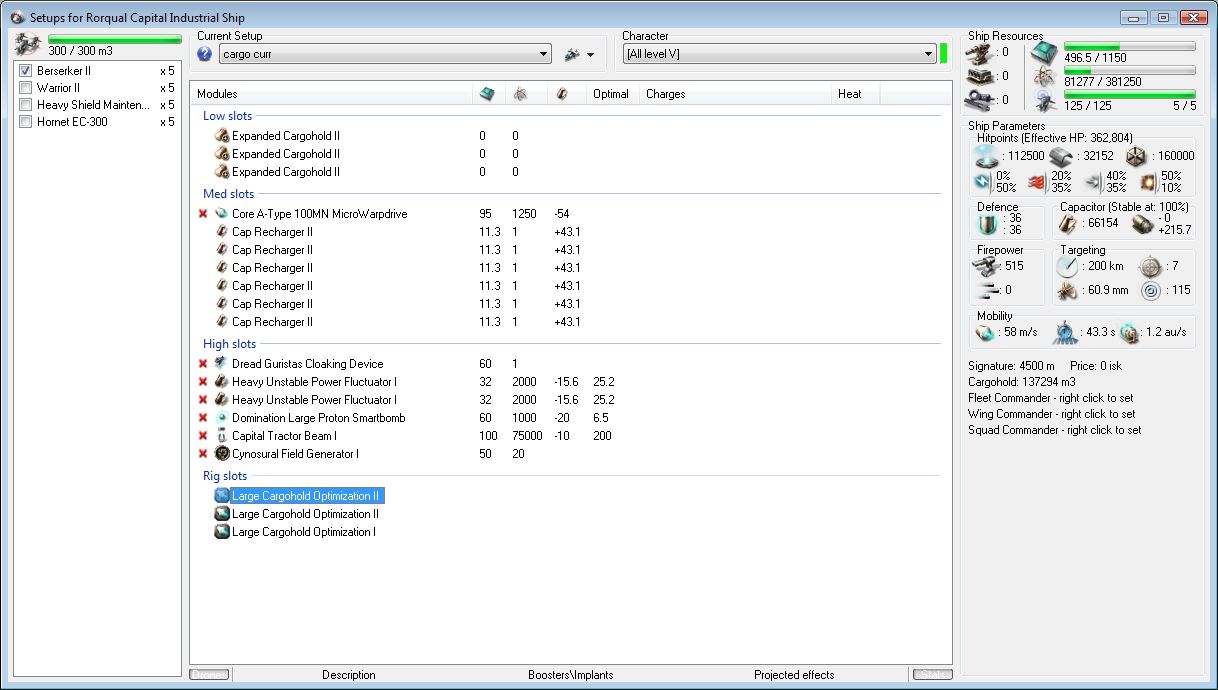Click the Modules column header
Image resolution: width=1218 pixels, height=690 pixels.
pos(331,94)
